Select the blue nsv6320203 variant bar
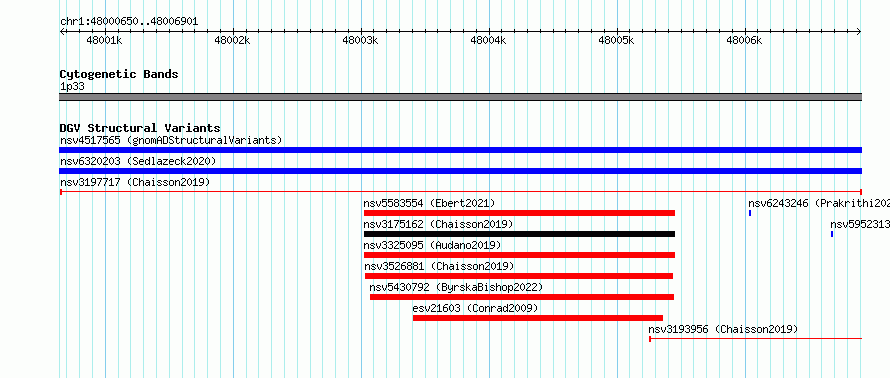This screenshot has height=378, width=890. [460, 171]
